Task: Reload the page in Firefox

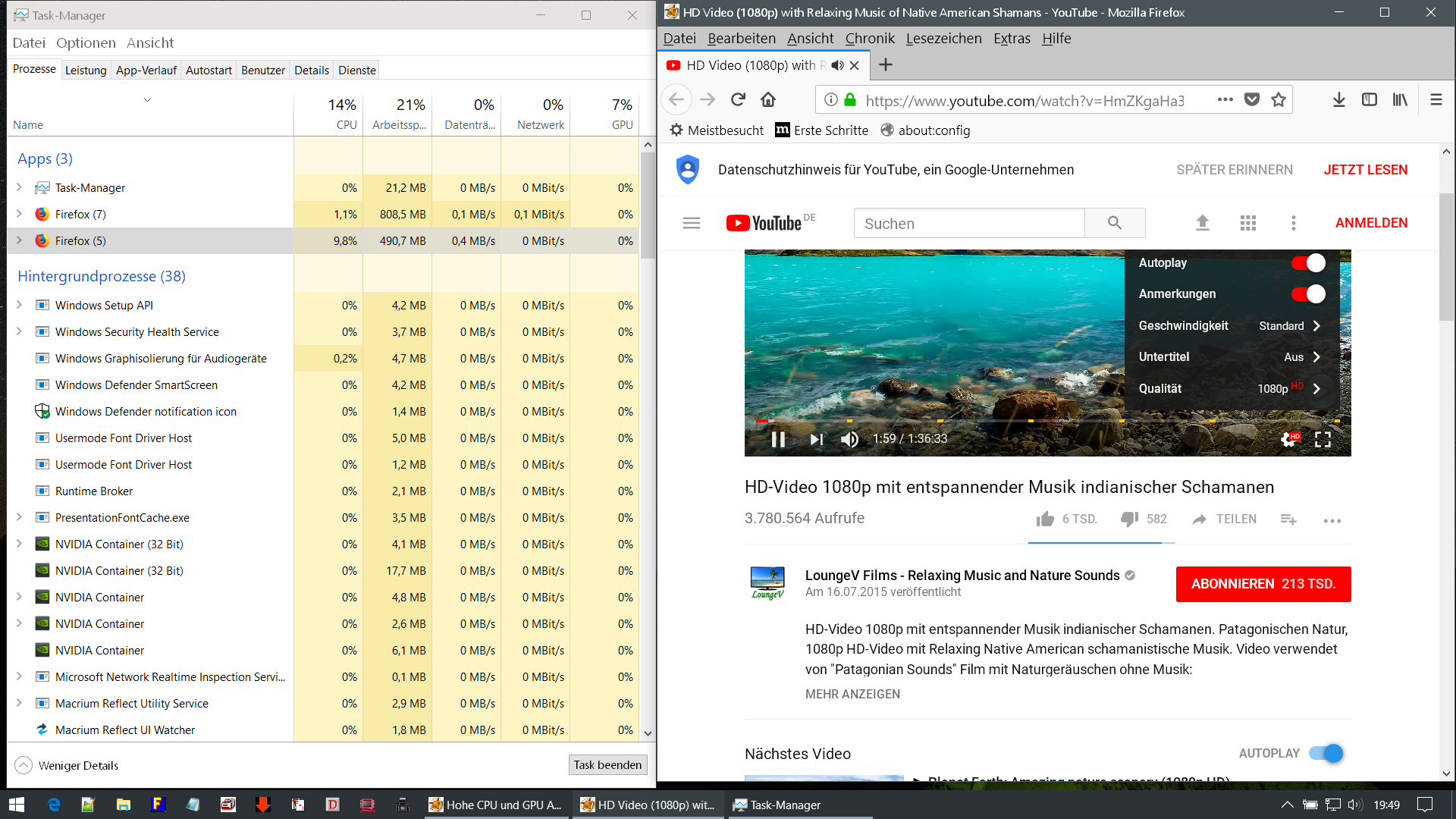Action: click(x=738, y=100)
